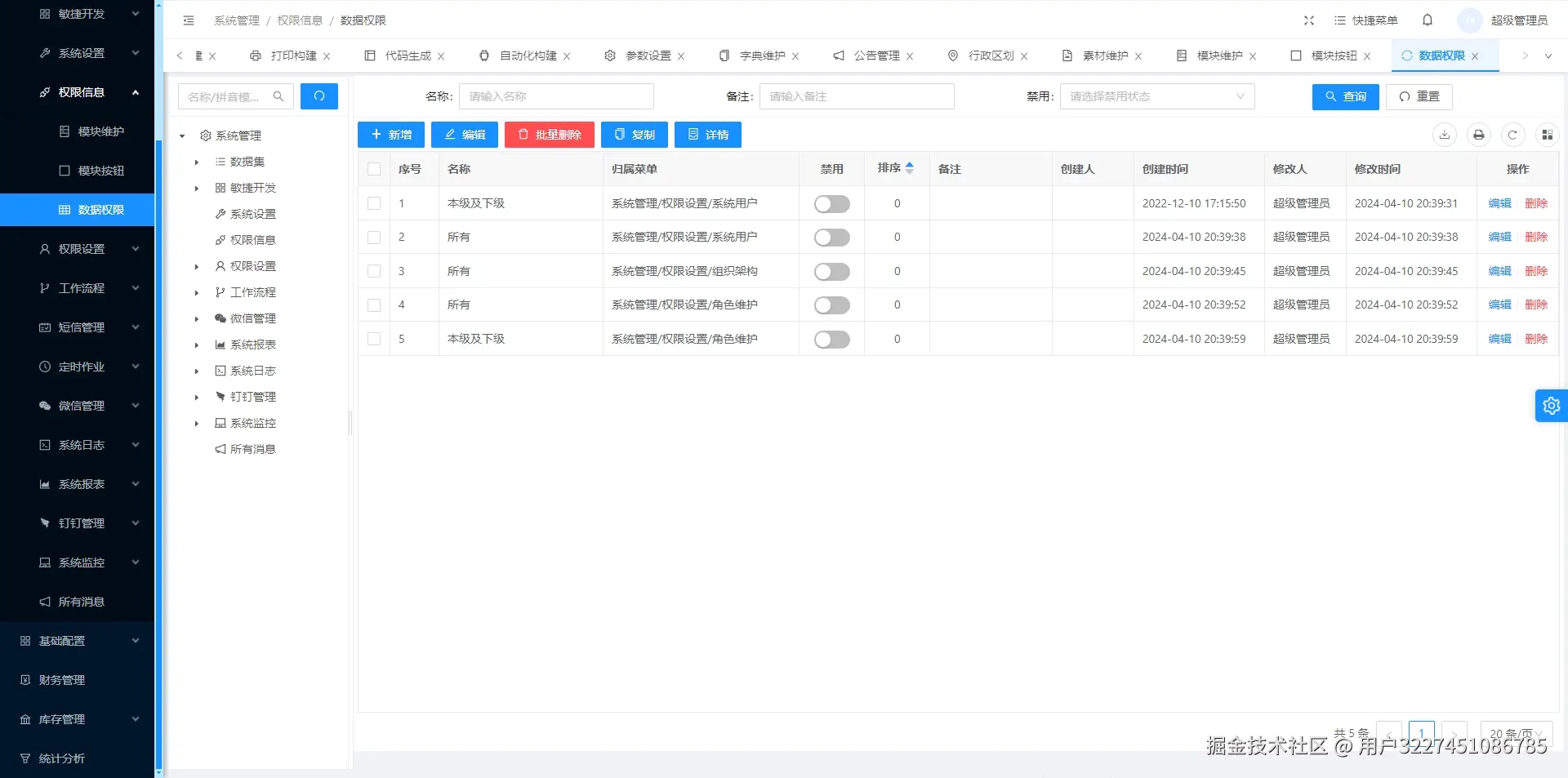Collapse the sidebar with the fold icon
This screenshot has width=1568, height=778.
[x=189, y=20]
